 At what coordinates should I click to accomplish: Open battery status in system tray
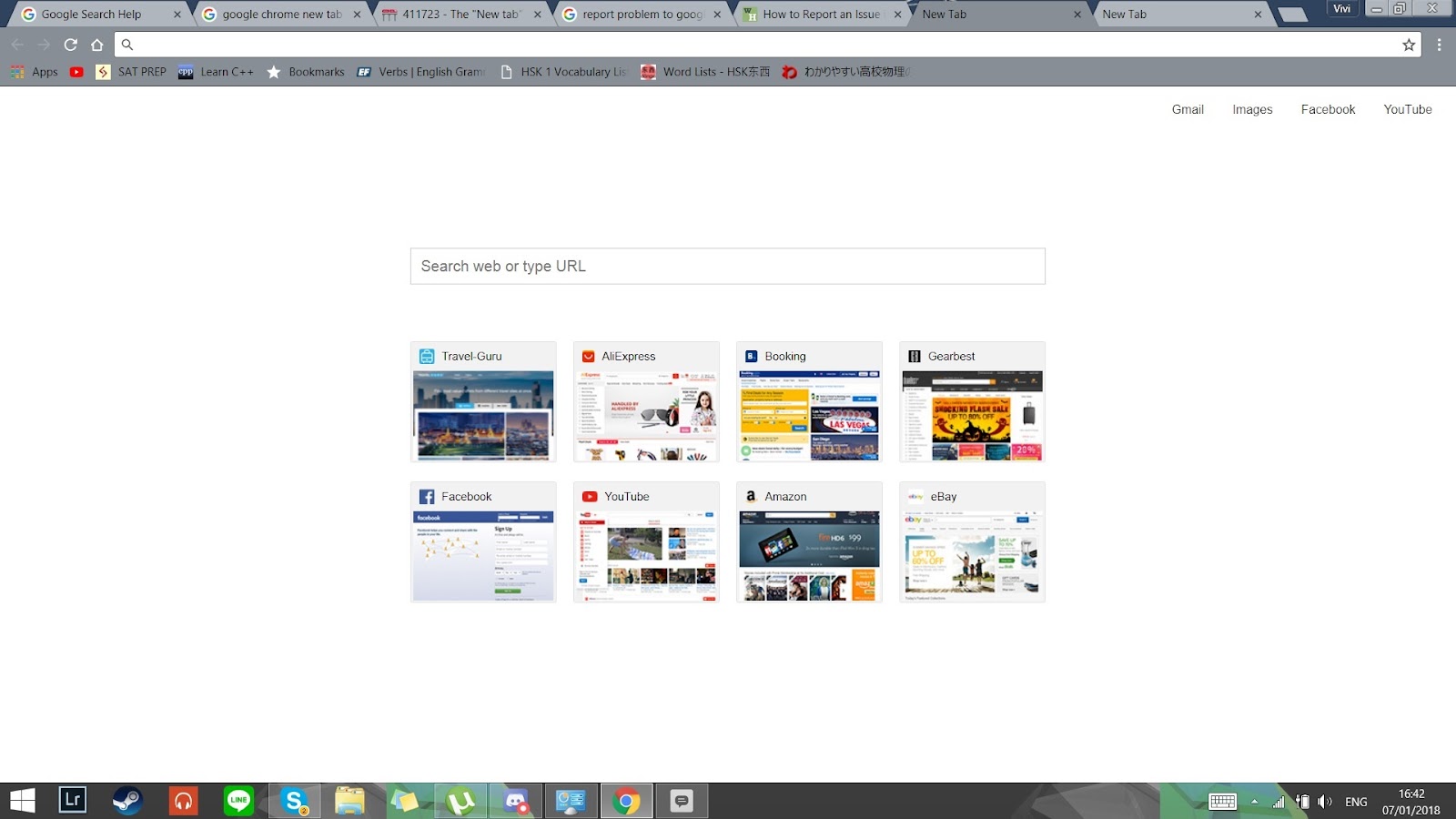tap(1302, 802)
